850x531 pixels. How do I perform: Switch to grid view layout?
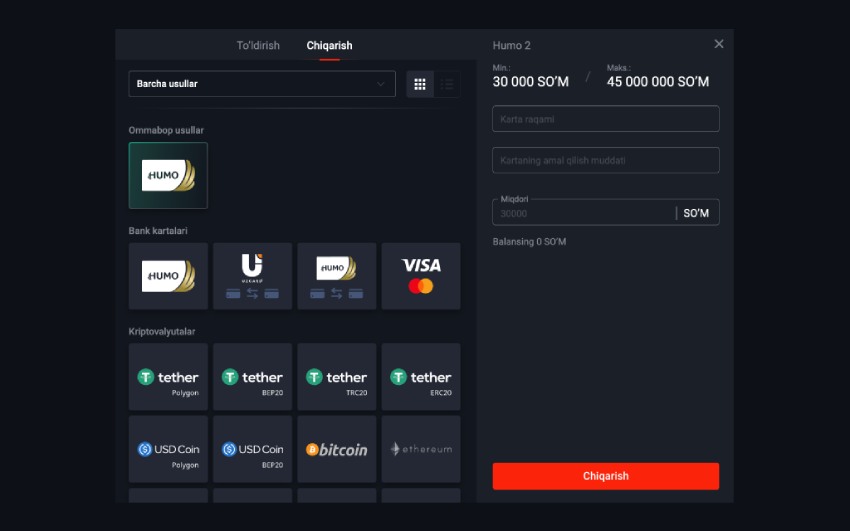click(420, 84)
